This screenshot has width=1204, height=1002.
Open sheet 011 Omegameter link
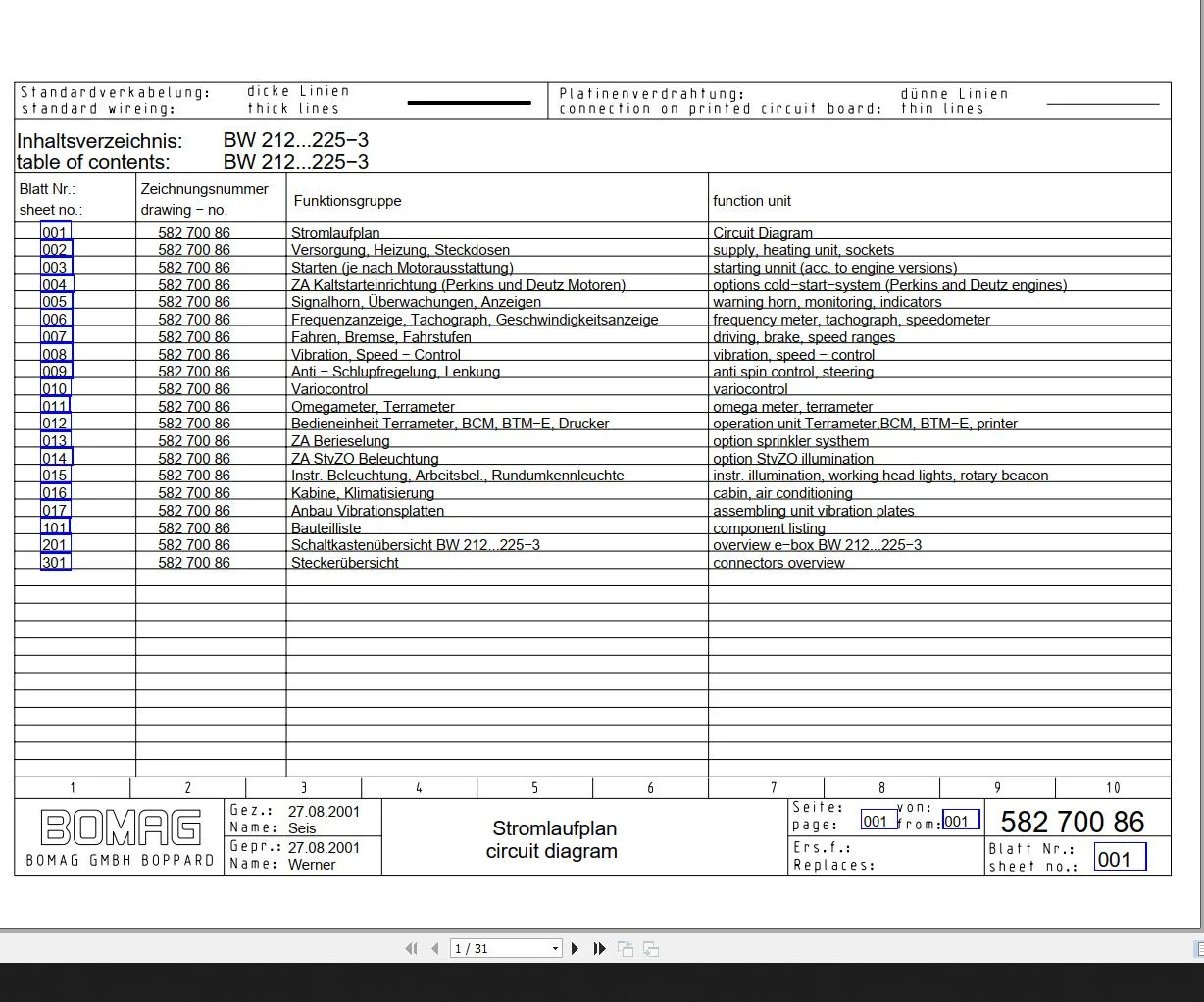click(56, 406)
